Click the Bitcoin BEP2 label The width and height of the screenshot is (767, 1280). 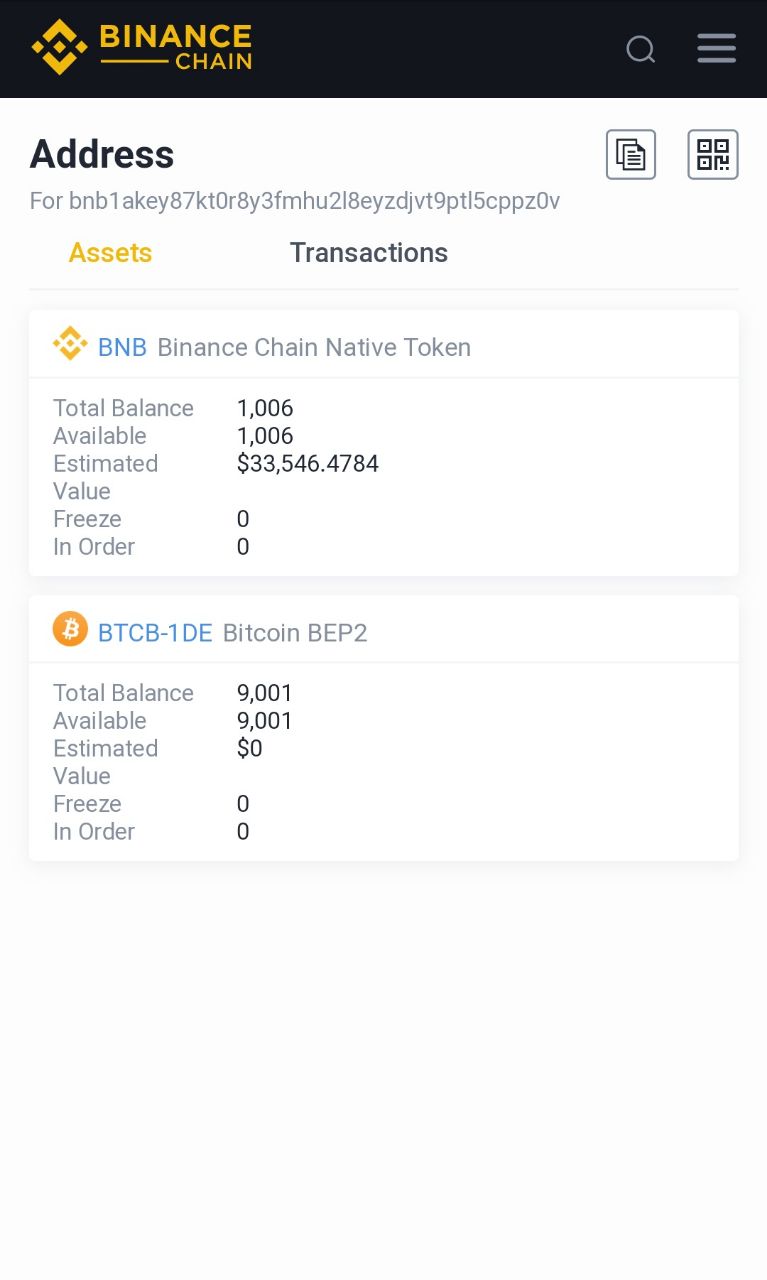(x=295, y=633)
